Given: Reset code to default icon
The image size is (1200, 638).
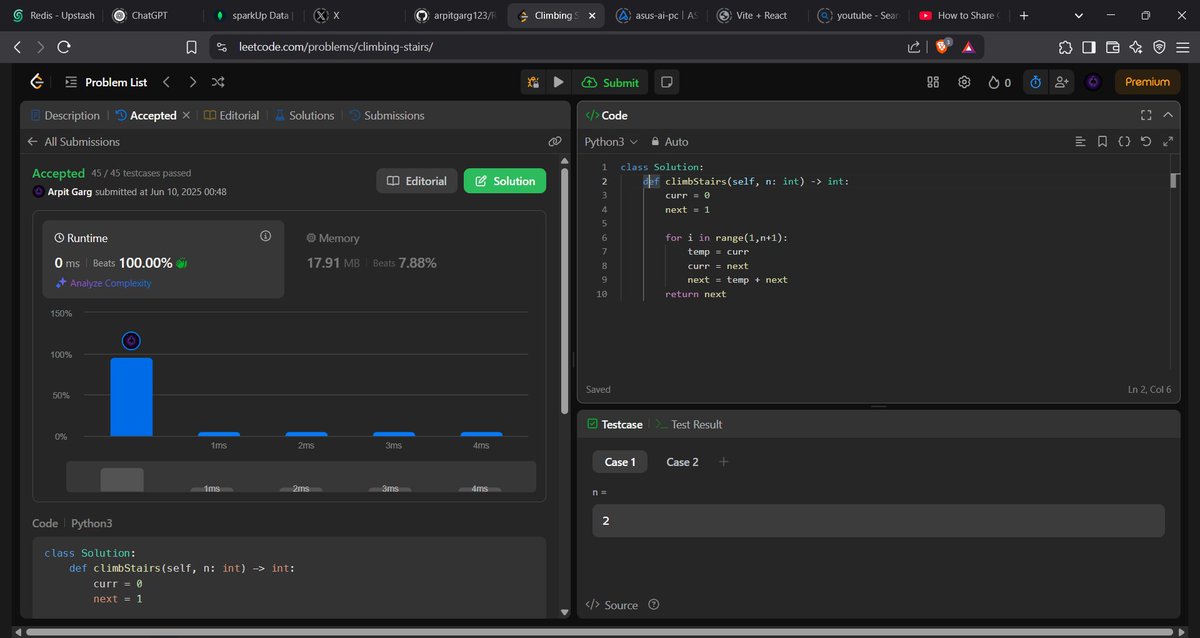Looking at the screenshot, I should [1146, 142].
